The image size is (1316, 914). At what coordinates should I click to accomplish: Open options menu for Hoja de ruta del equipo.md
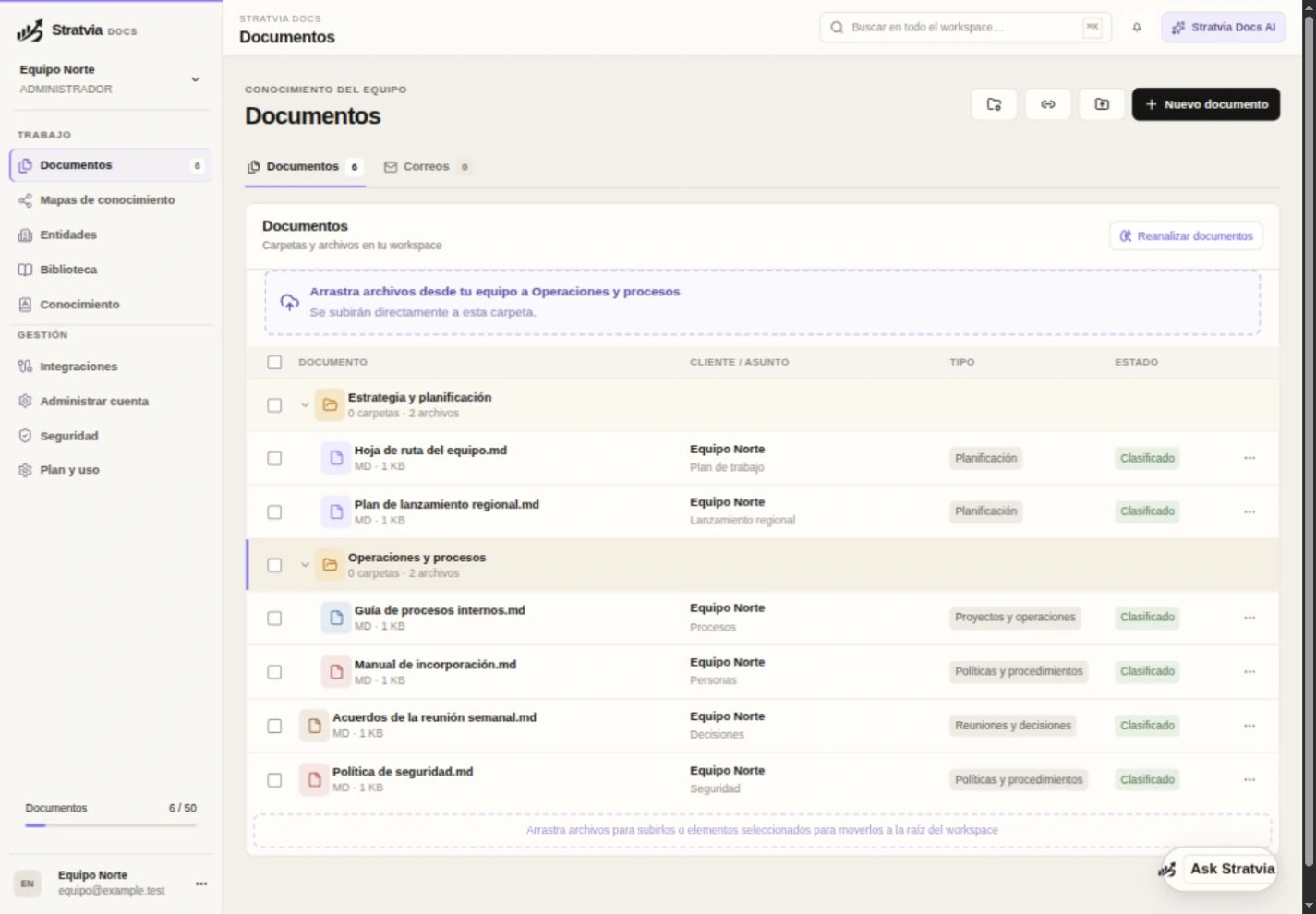(x=1250, y=458)
